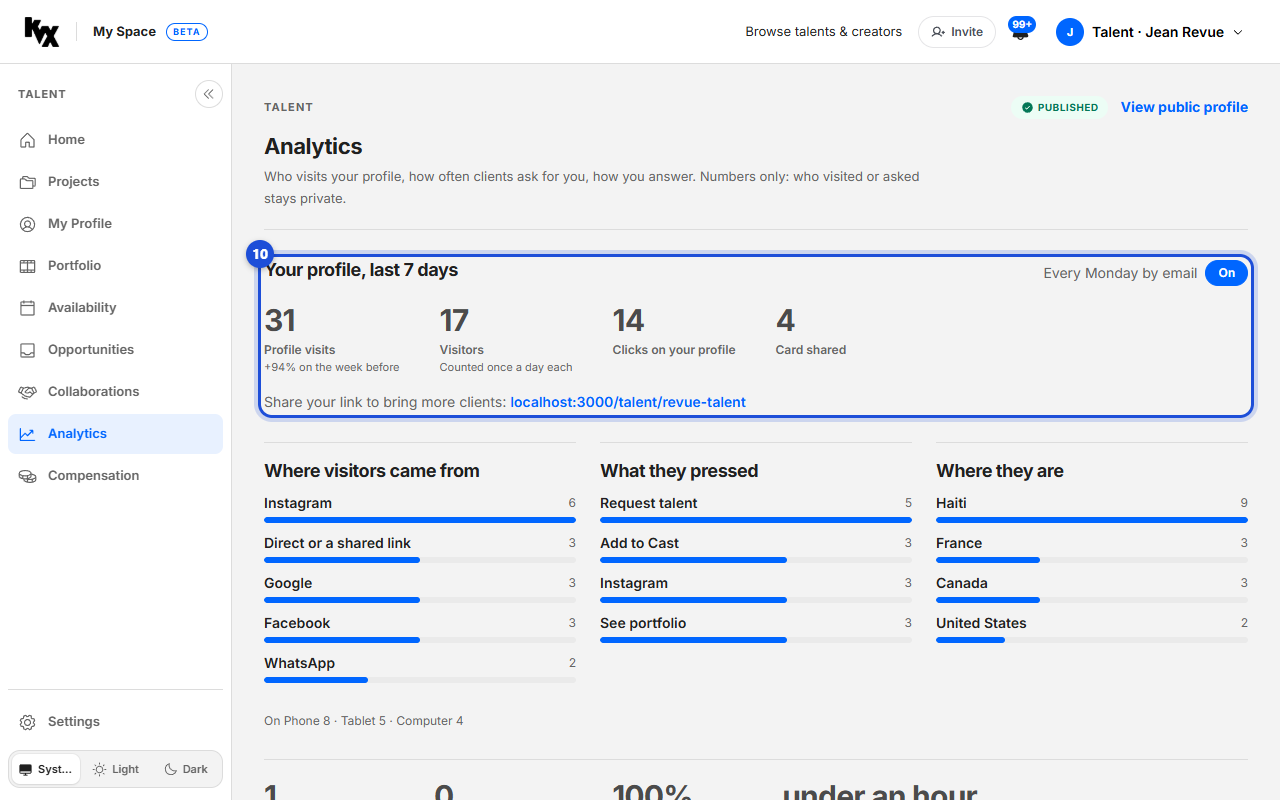Open the View public profile link

[x=1184, y=107]
